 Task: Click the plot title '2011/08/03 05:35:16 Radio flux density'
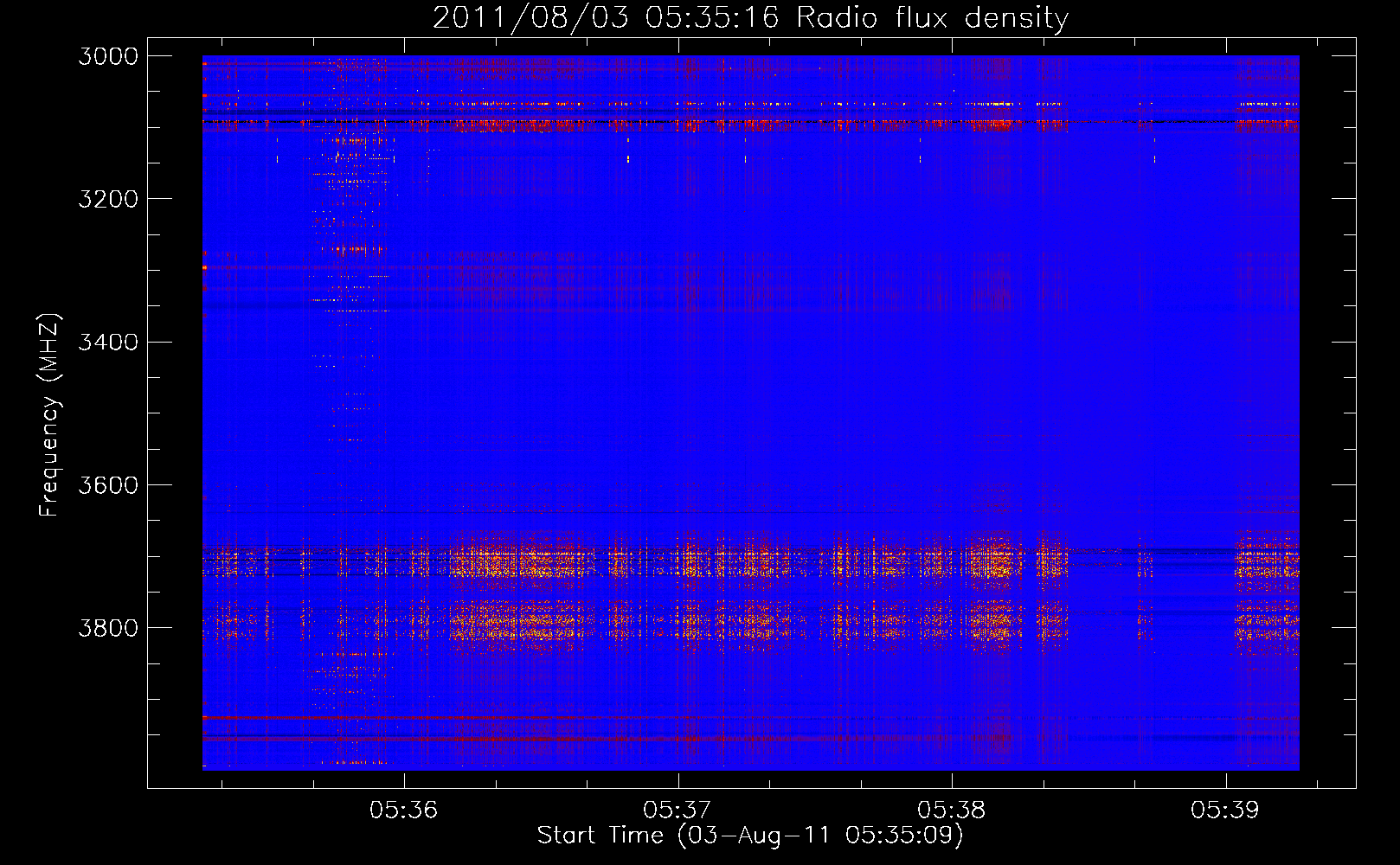(x=750, y=17)
